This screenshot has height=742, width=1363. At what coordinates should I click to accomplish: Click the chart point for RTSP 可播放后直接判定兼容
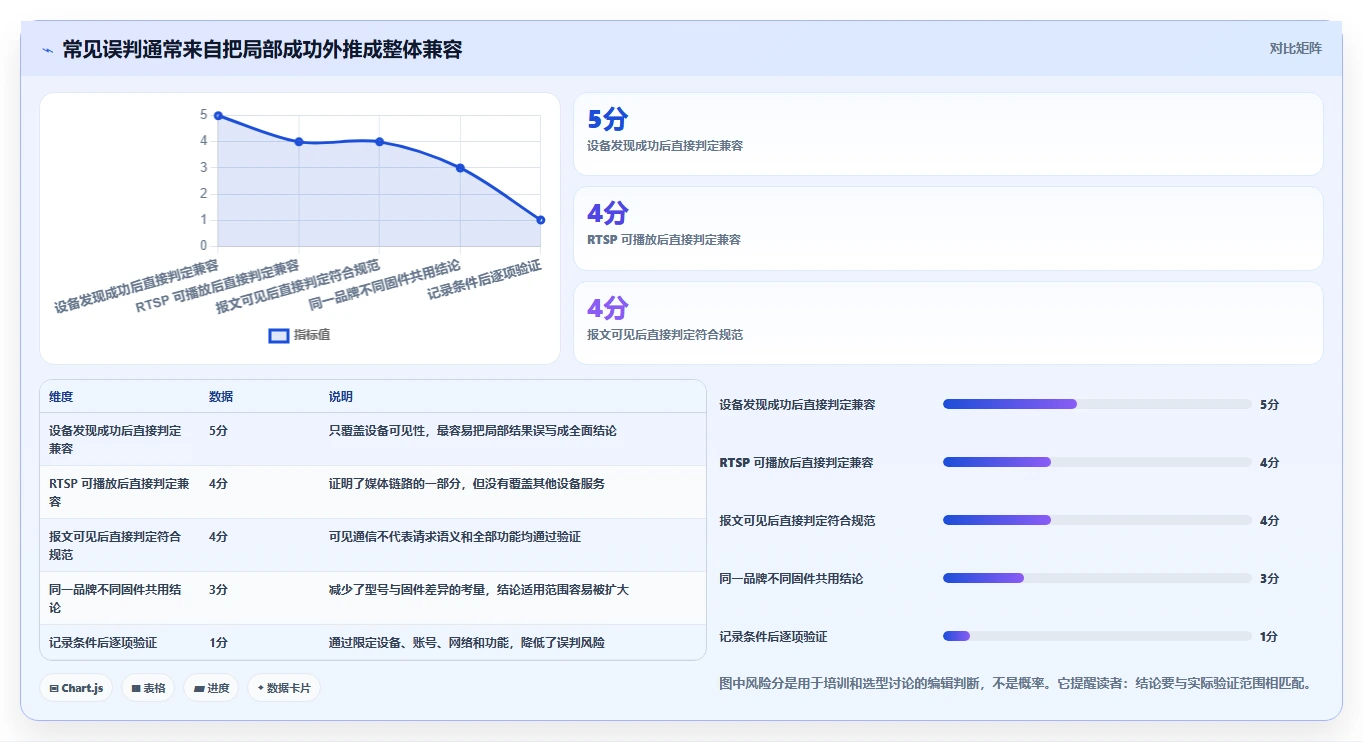tap(299, 142)
